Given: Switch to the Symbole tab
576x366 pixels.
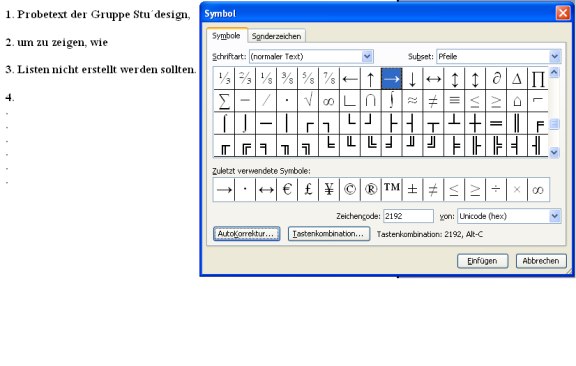Looking at the screenshot, I should pyautogui.click(x=226, y=36).
